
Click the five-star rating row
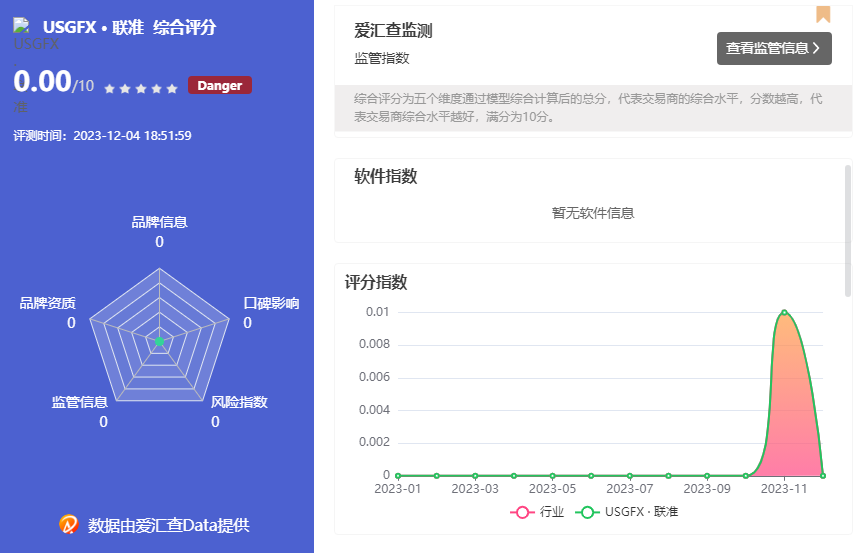coord(141,88)
